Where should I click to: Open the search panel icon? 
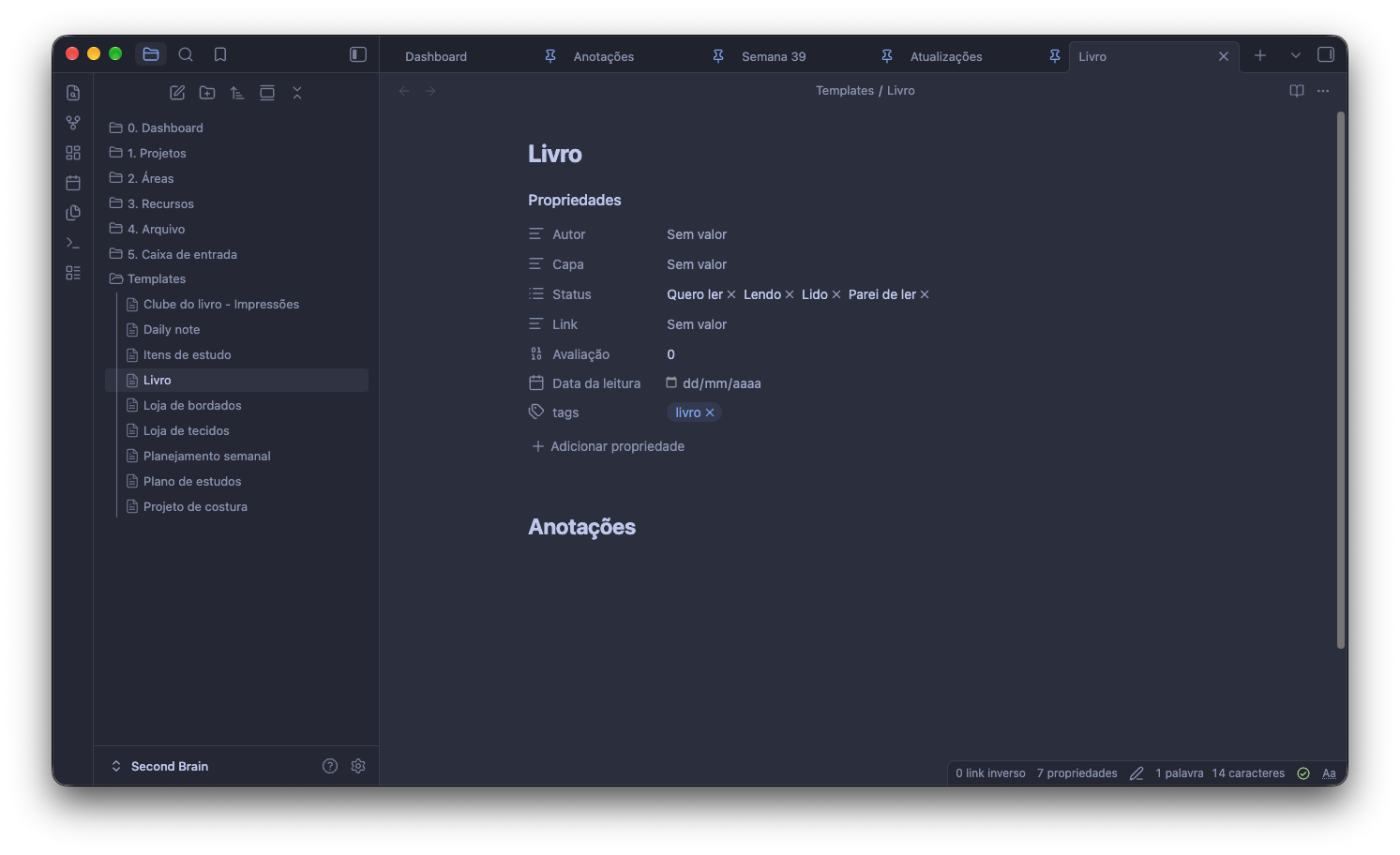pyautogui.click(x=186, y=54)
